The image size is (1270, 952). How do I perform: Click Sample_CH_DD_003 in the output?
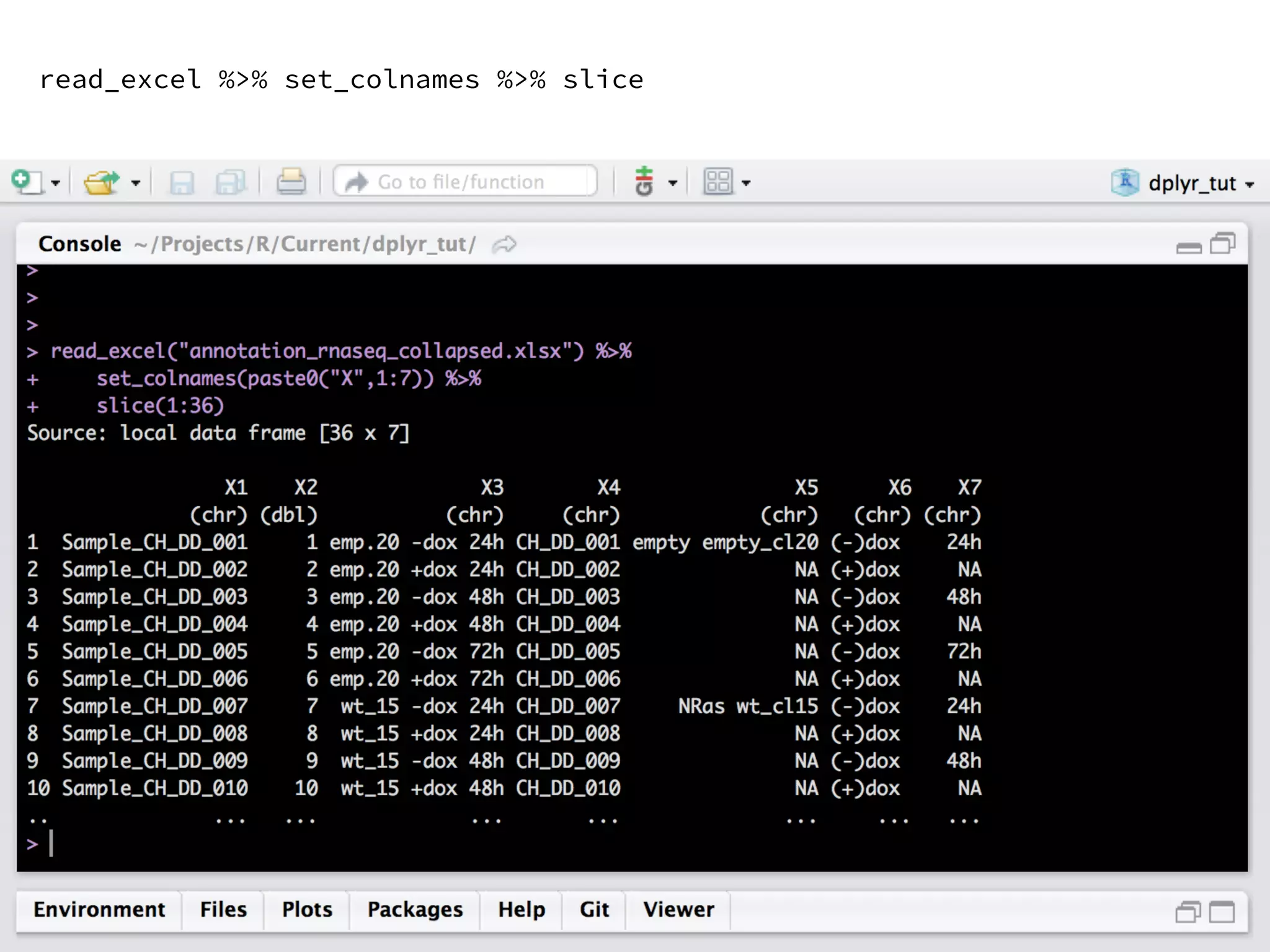[154, 597]
